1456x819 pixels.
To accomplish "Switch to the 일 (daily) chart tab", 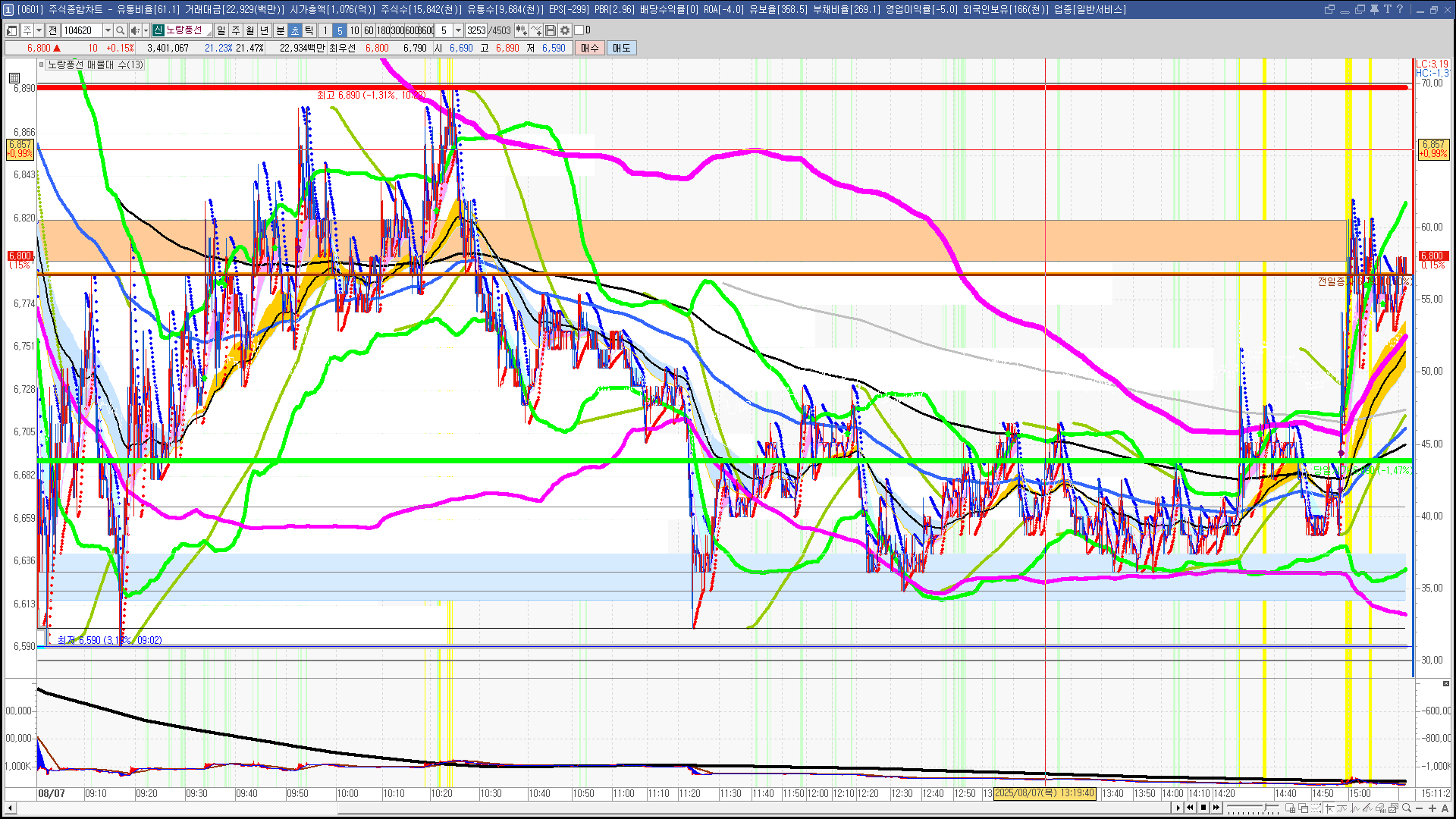I will [221, 30].
